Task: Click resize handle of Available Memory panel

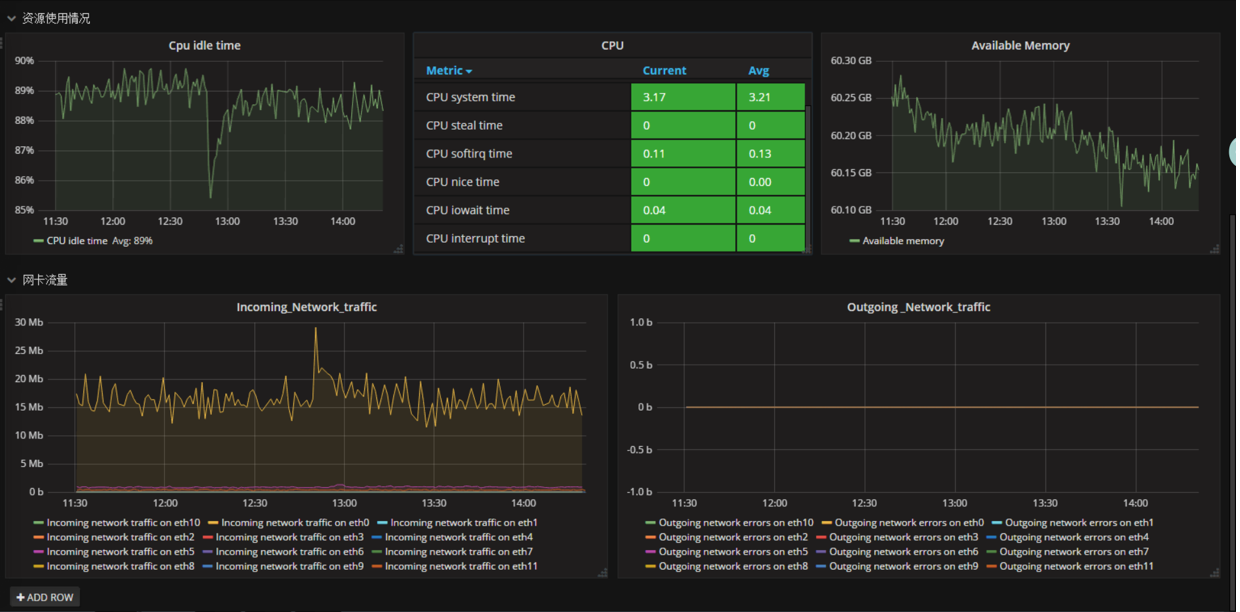Action: [x=1215, y=249]
